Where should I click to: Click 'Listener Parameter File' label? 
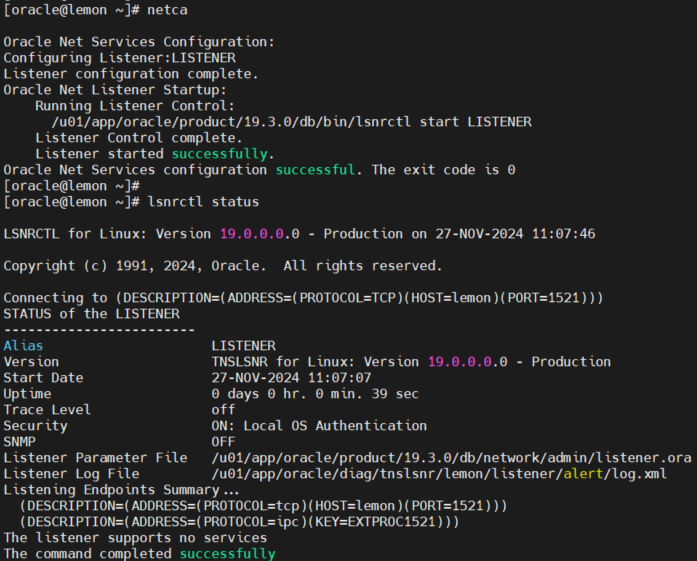pos(96,458)
